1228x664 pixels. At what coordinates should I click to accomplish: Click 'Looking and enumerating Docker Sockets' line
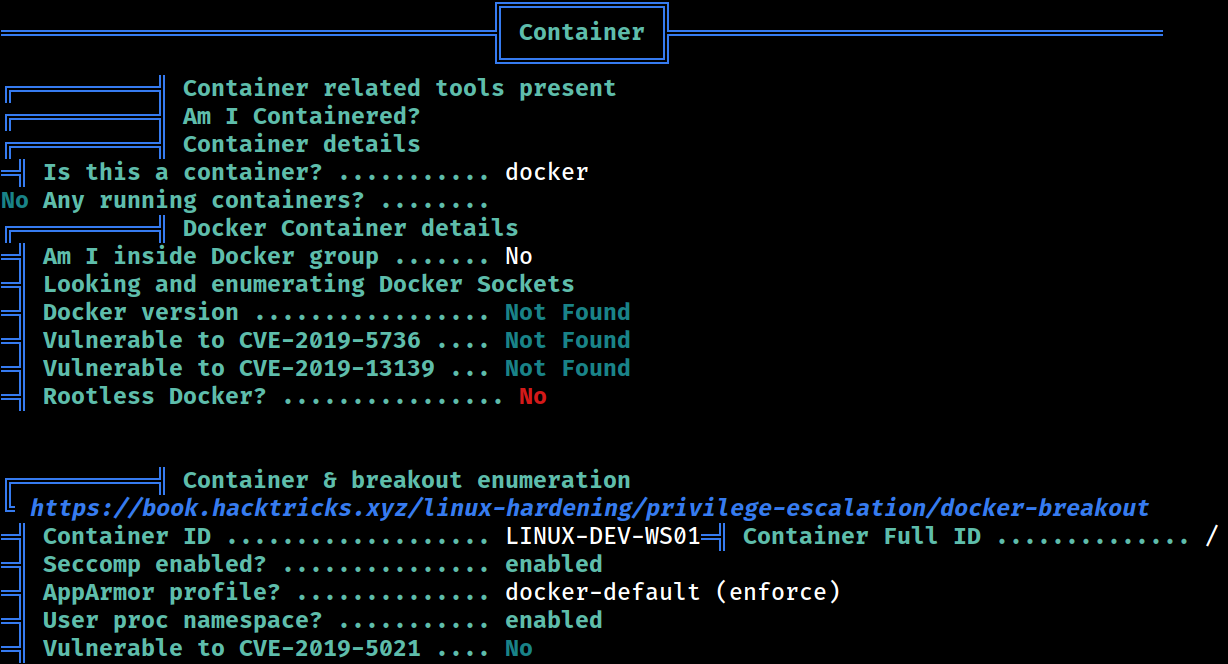coord(308,284)
